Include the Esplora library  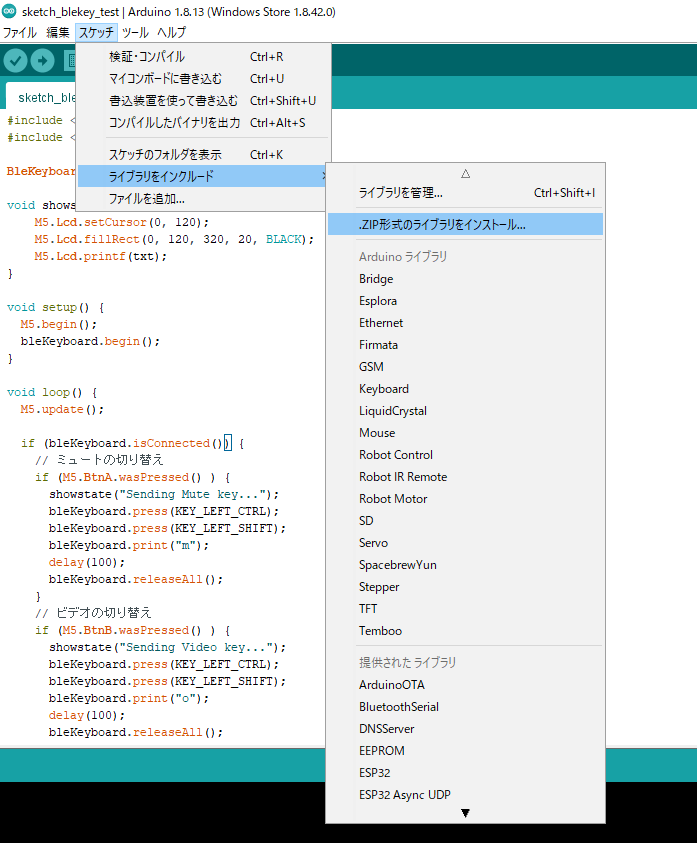point(465,301)
